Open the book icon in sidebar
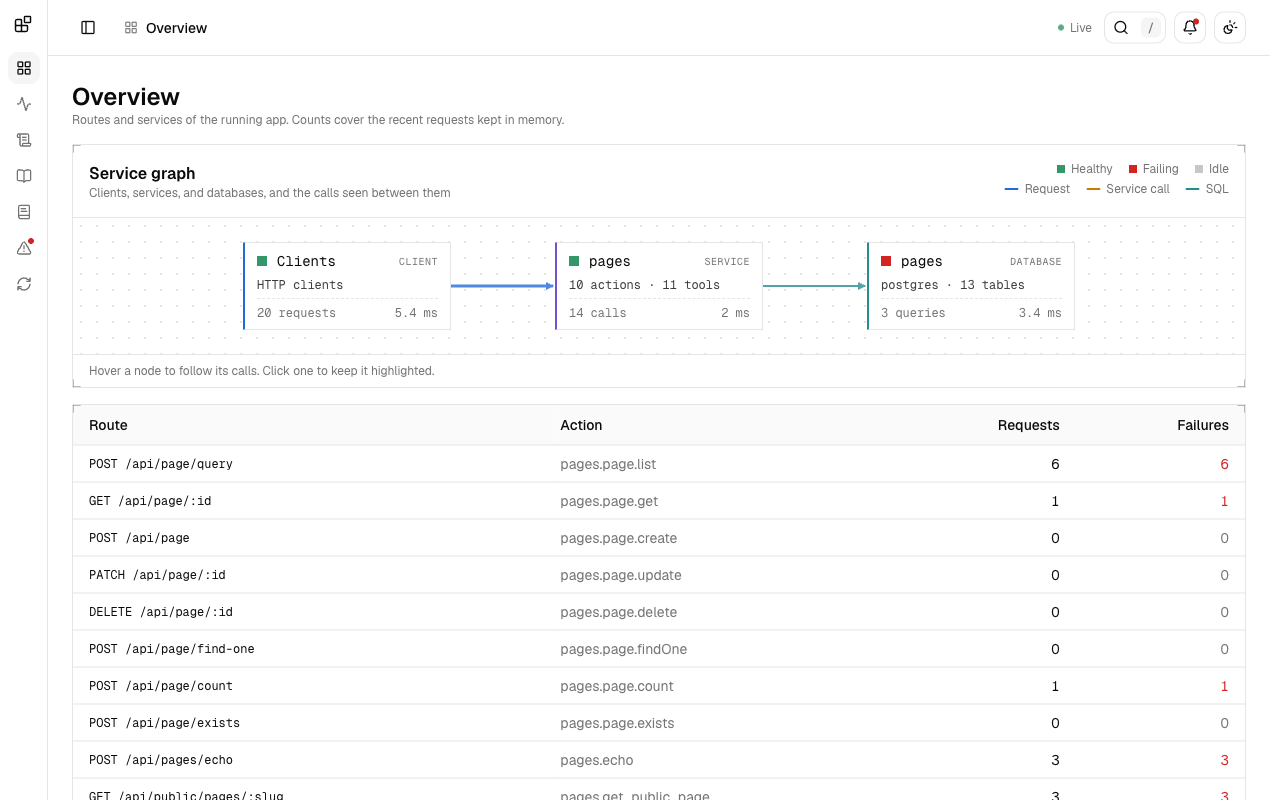Image resolution: width=1280 pixels, height=800 pixels. point(24,176)
